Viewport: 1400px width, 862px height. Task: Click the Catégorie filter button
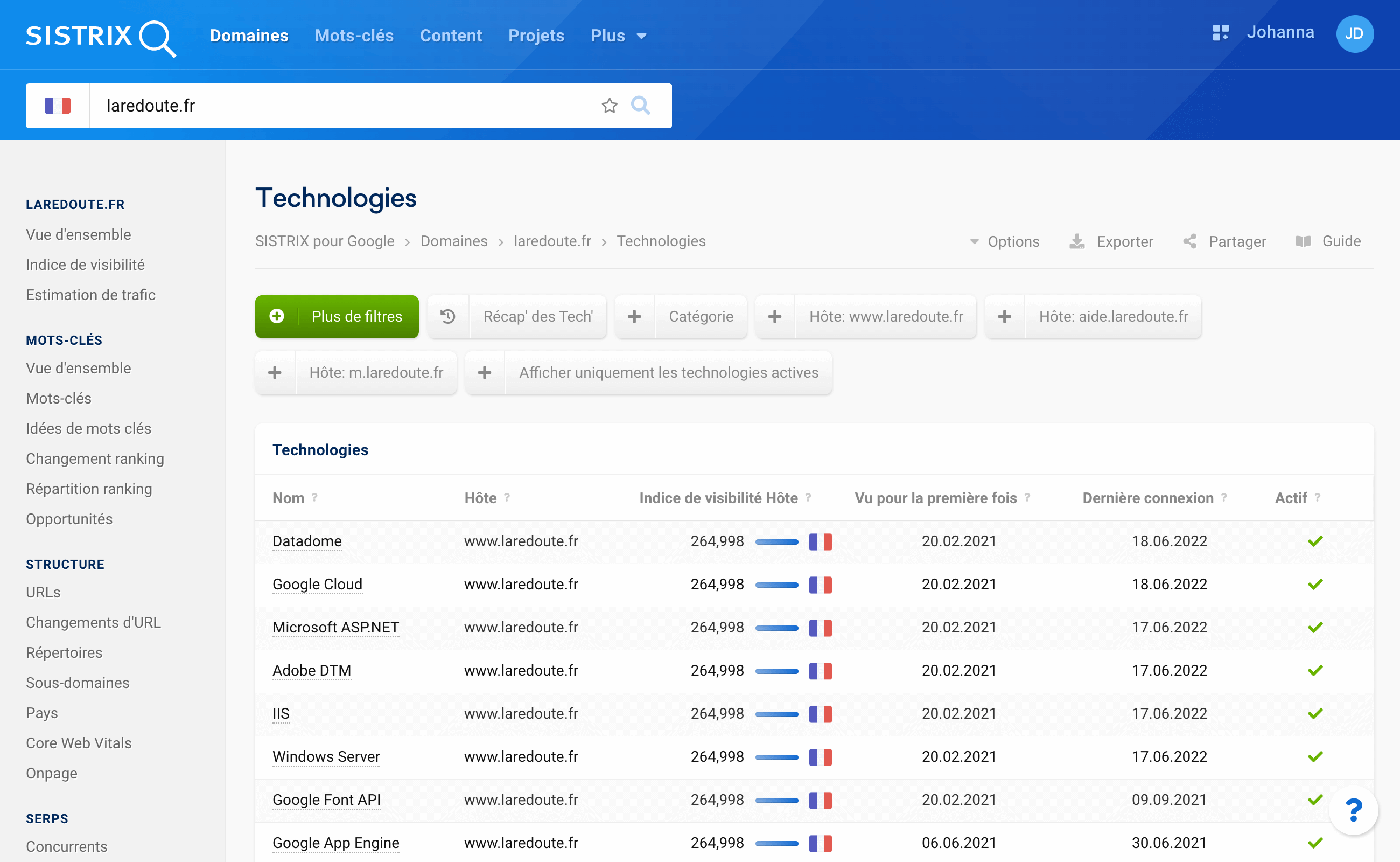click(x=680, y=316)
